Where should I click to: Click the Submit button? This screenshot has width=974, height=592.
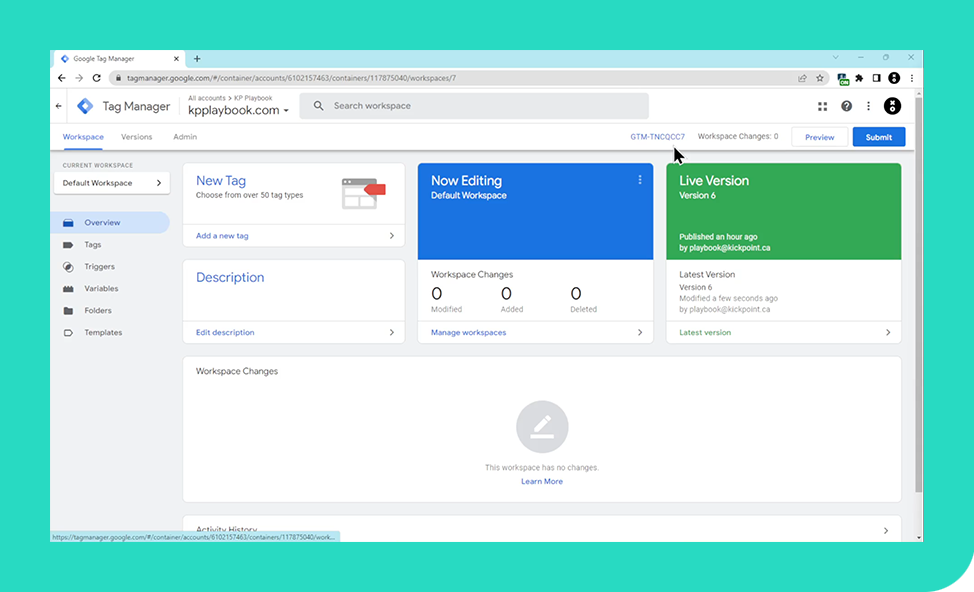(x=878, y=136)
